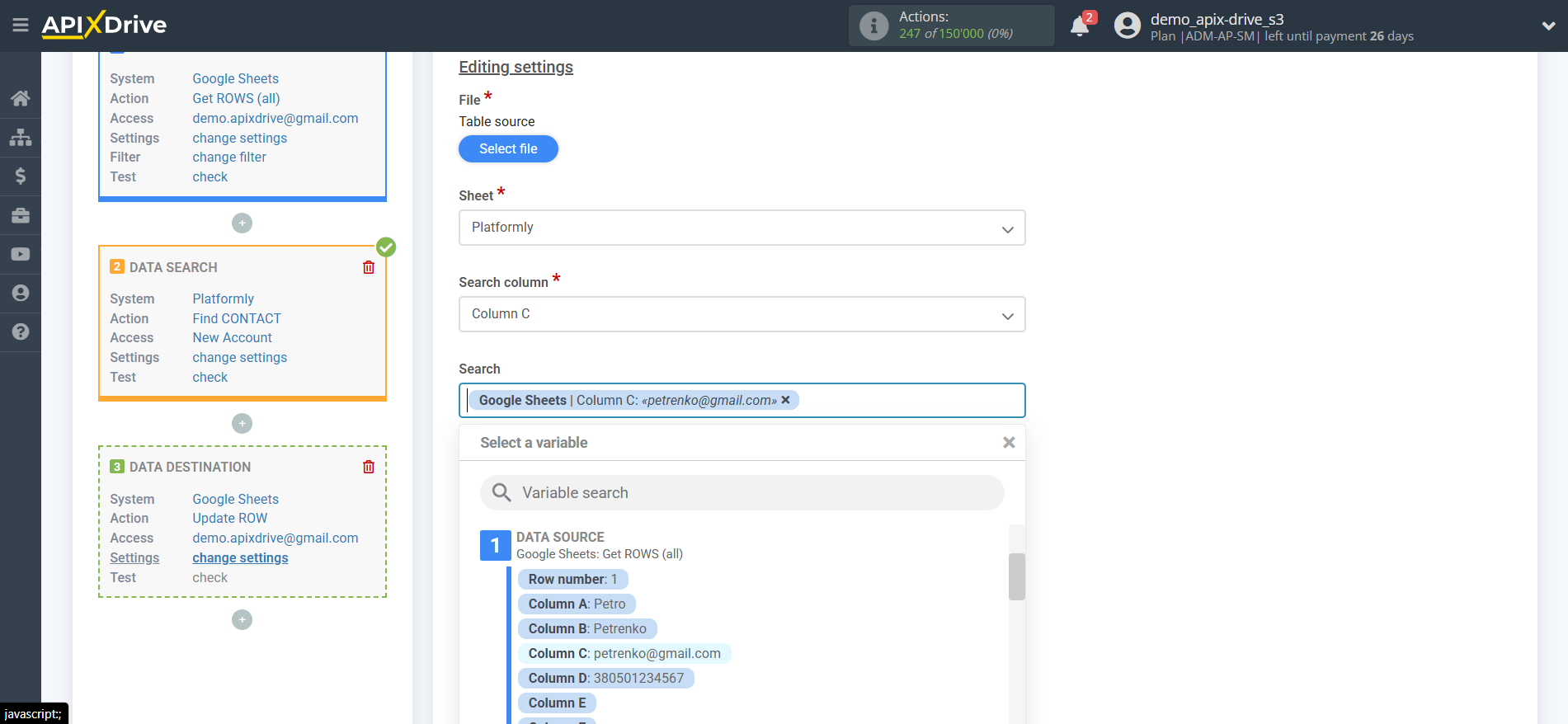Image resolution: width=1568 pixels, height=724 pixels.
Task: Click the DATA SOURCE variable group header
Action: 560,537
